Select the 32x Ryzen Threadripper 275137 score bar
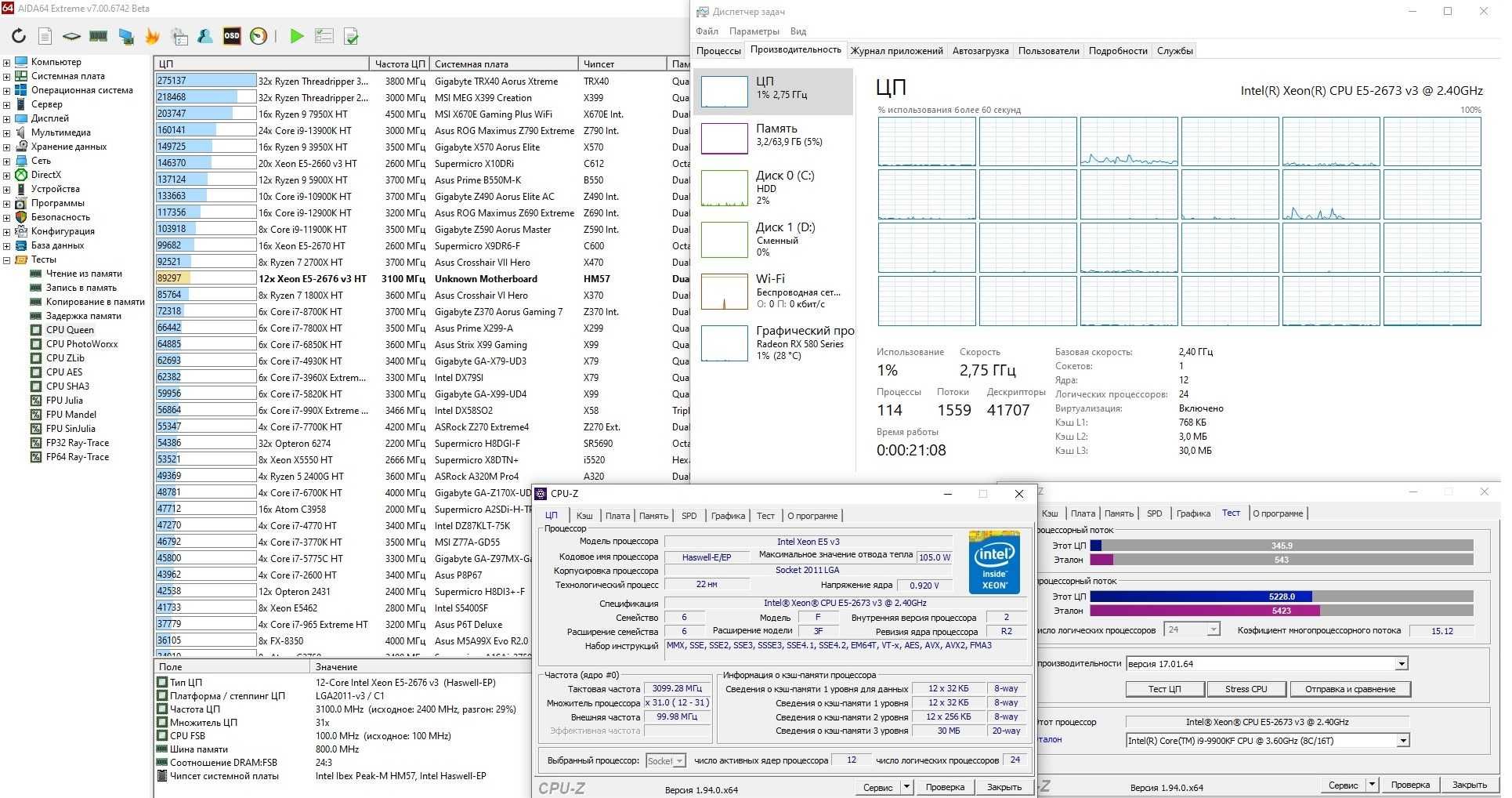 pyautogui.click(x=206, y=82)
